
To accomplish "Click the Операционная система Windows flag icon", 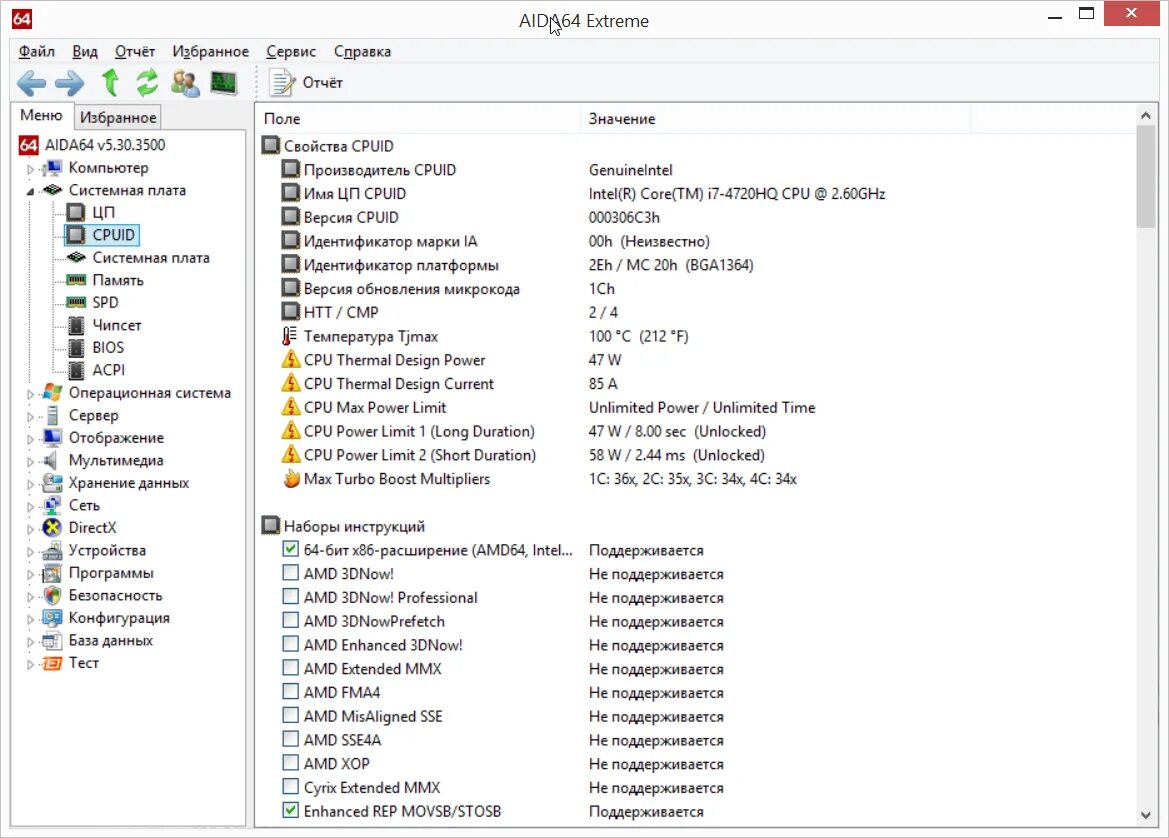I will click(x=52, y=393).
